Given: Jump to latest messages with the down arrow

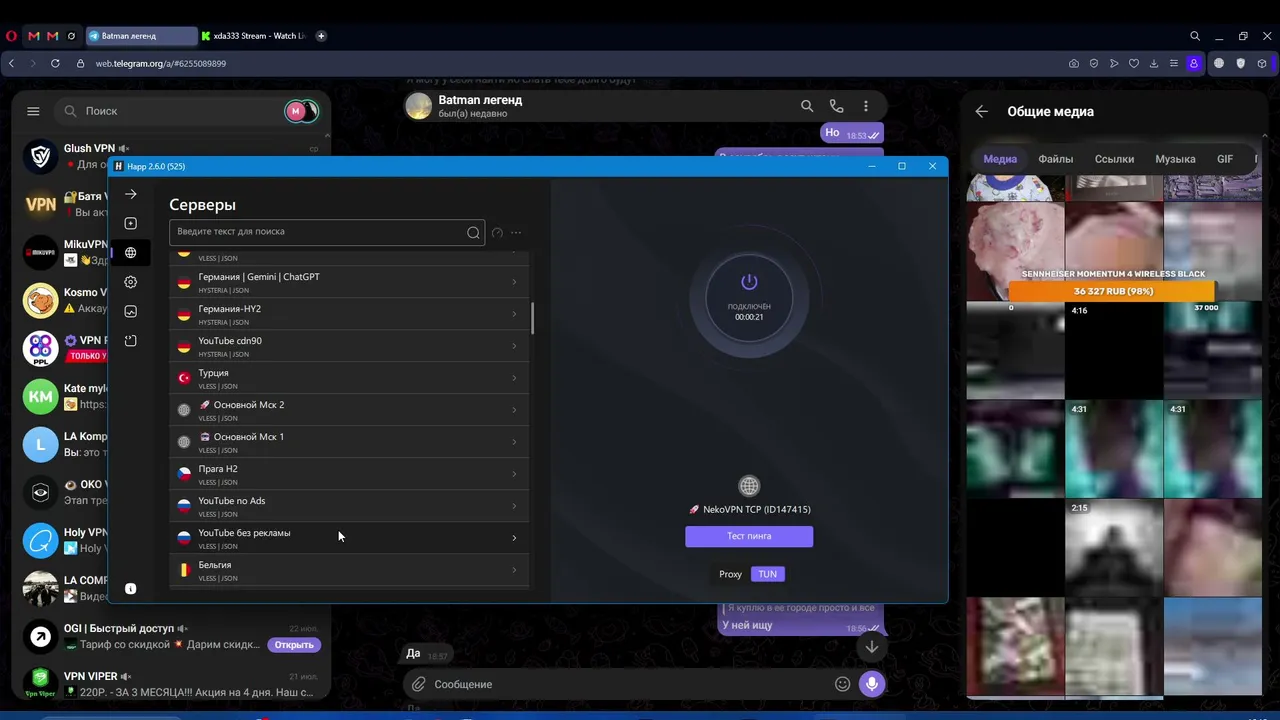Looking at the screenshot, I should click(872, 646).
